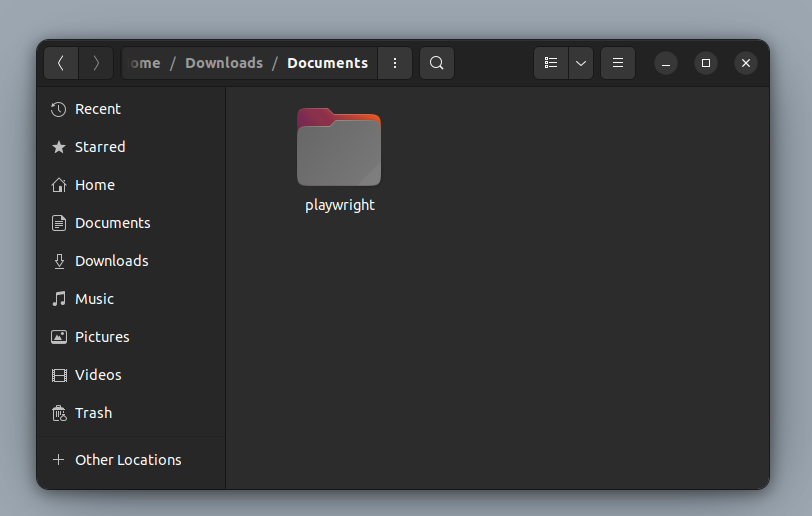The height and width of the screenshot is (516, 812).
Task: Select the Documents path bar segment
Action: click(328, 63)
